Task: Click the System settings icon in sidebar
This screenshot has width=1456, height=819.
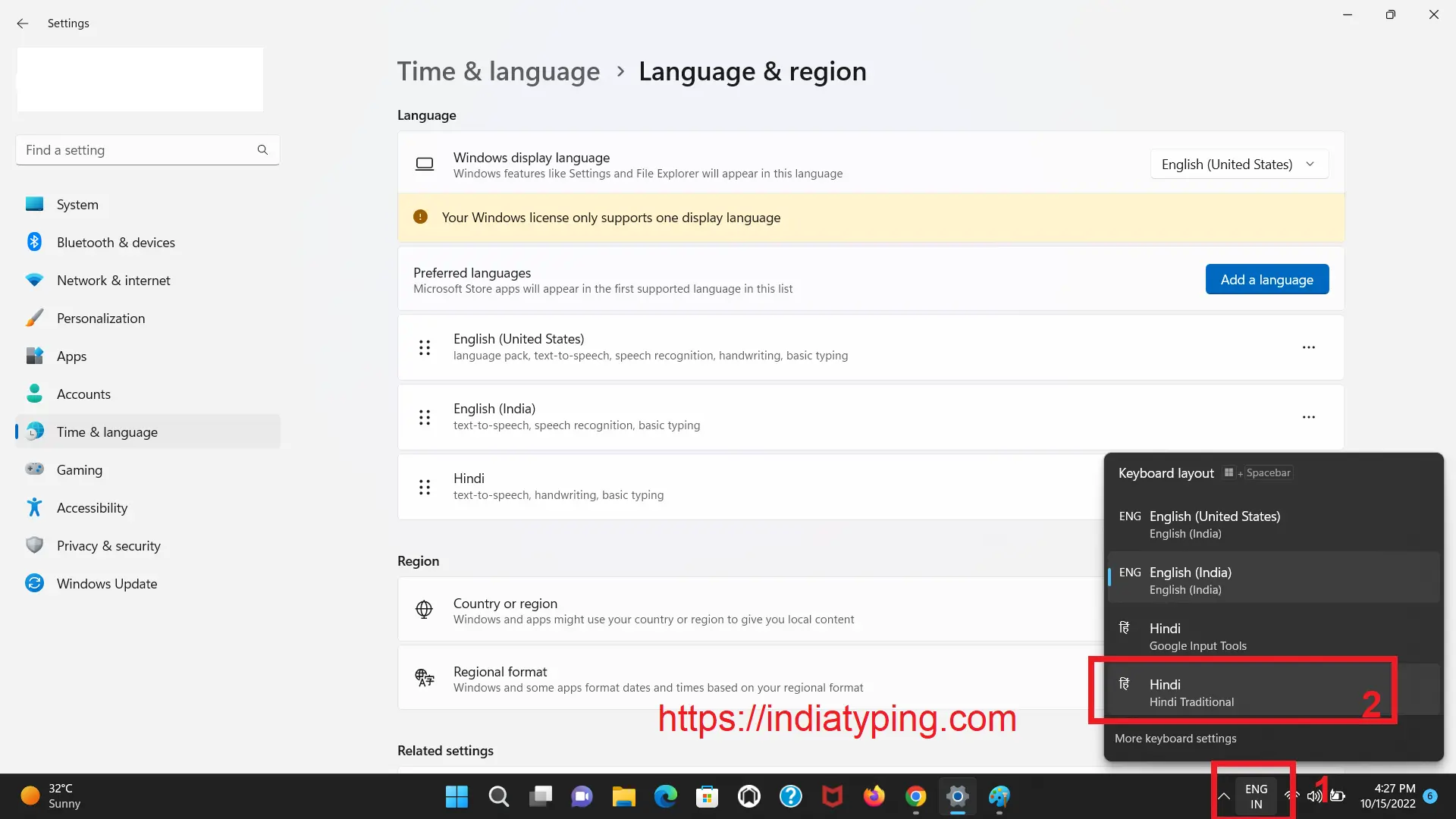Action: pos(33,204)
